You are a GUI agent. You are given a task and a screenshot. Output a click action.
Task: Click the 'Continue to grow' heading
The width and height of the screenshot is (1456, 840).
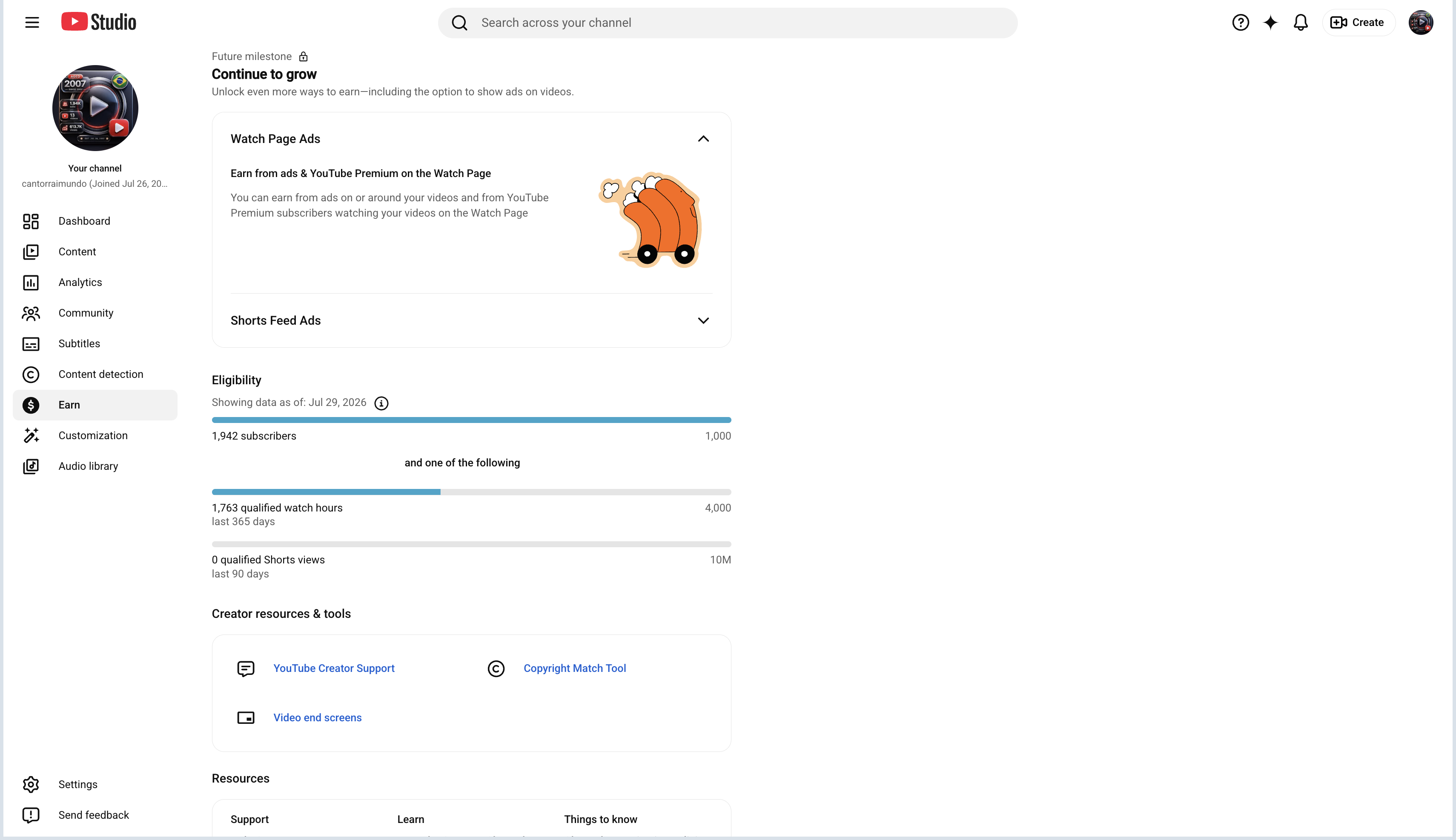pos(264,74)
